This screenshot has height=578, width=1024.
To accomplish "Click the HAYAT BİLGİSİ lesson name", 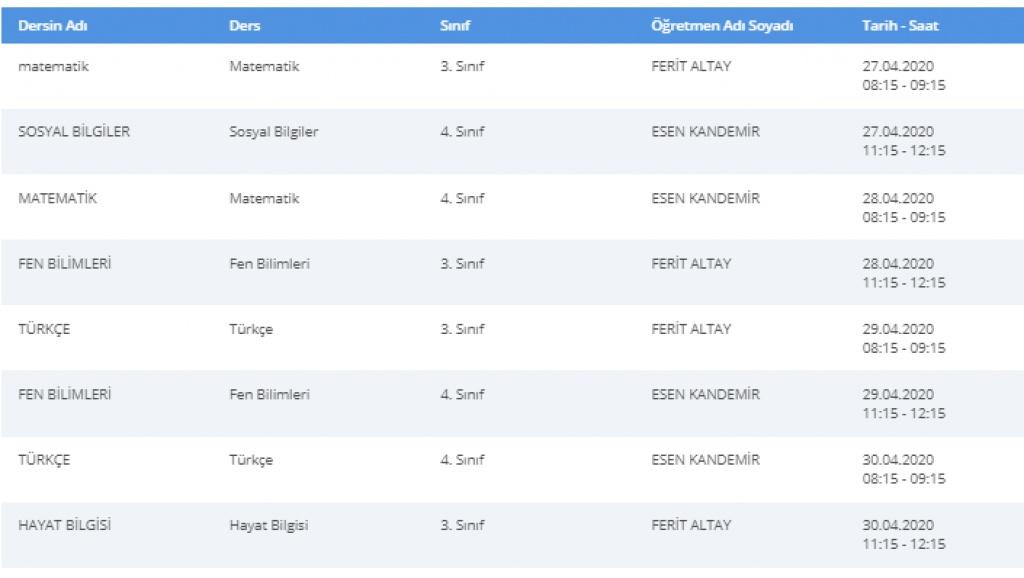I will point(65,525).
